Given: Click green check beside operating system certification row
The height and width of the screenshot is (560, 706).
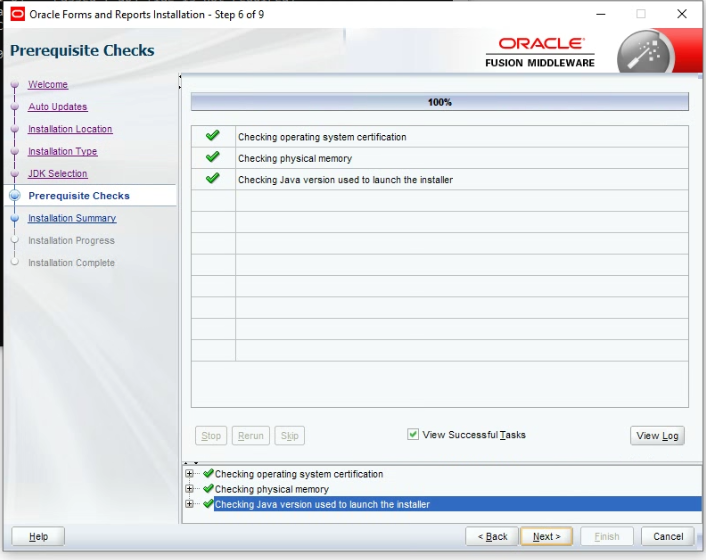Looking at the screenshot, I should pos(213,135).
